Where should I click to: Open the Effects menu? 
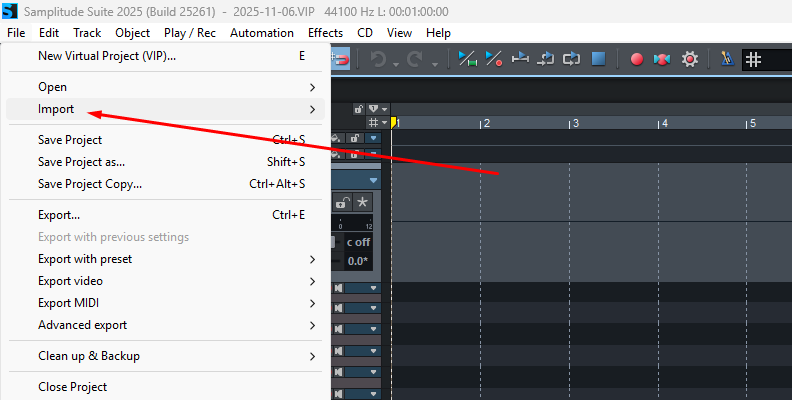[325, 33]
